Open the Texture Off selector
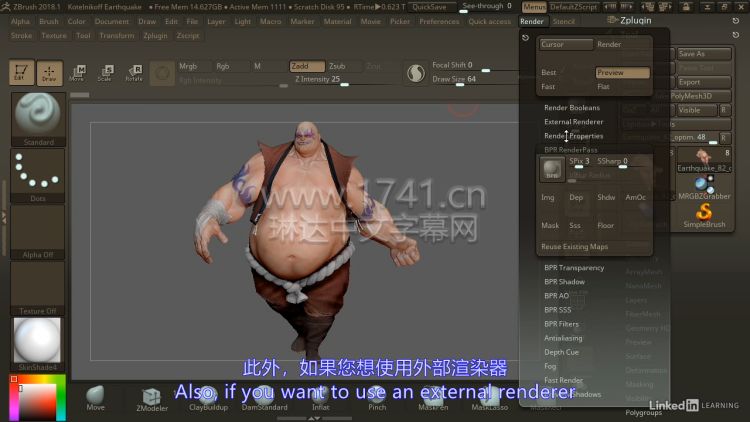 [38, 288]
